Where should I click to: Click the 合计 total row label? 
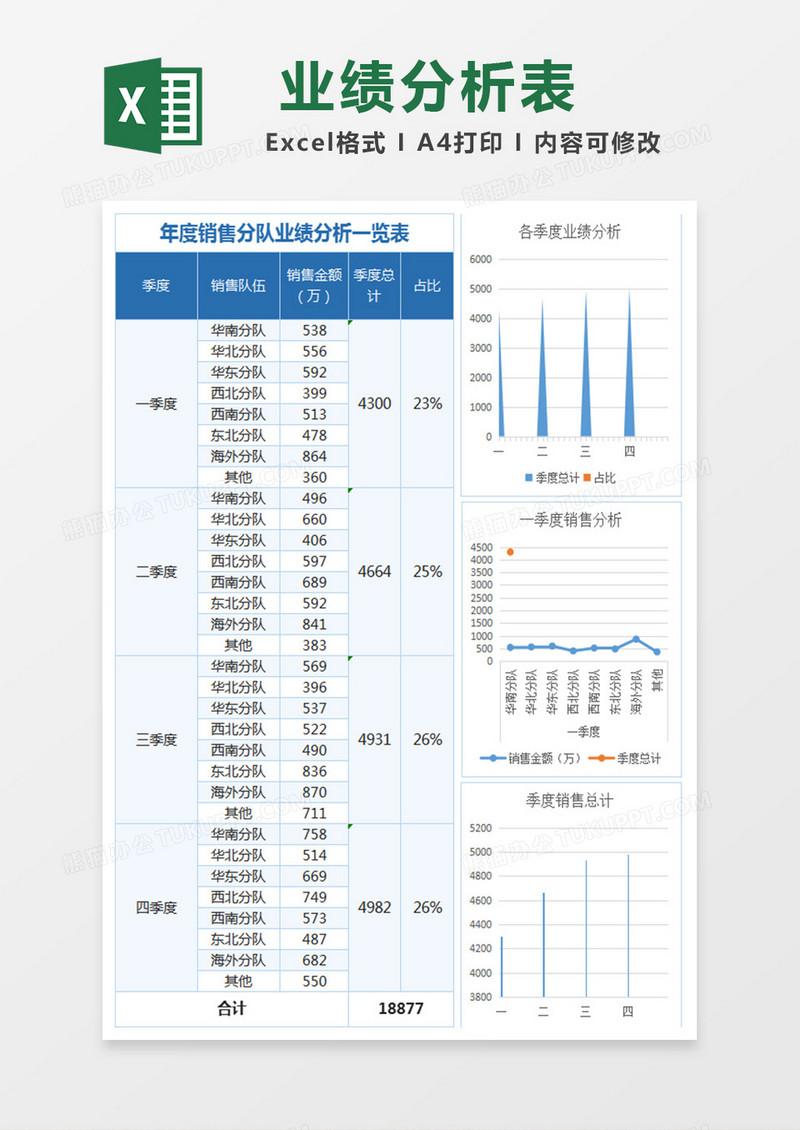click(232, 1009)
